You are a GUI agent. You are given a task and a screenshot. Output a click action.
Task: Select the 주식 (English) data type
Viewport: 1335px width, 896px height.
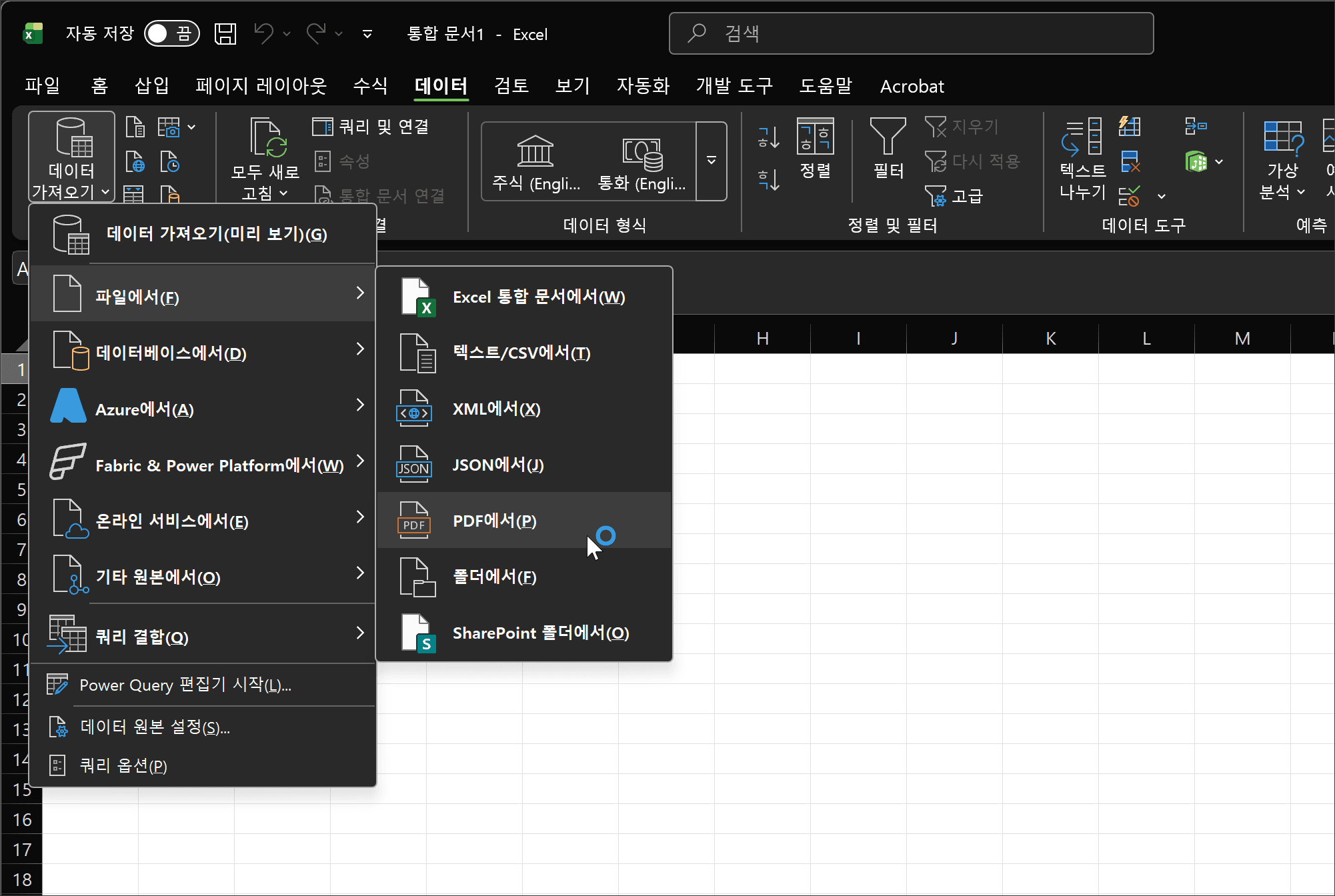[536, 161]
